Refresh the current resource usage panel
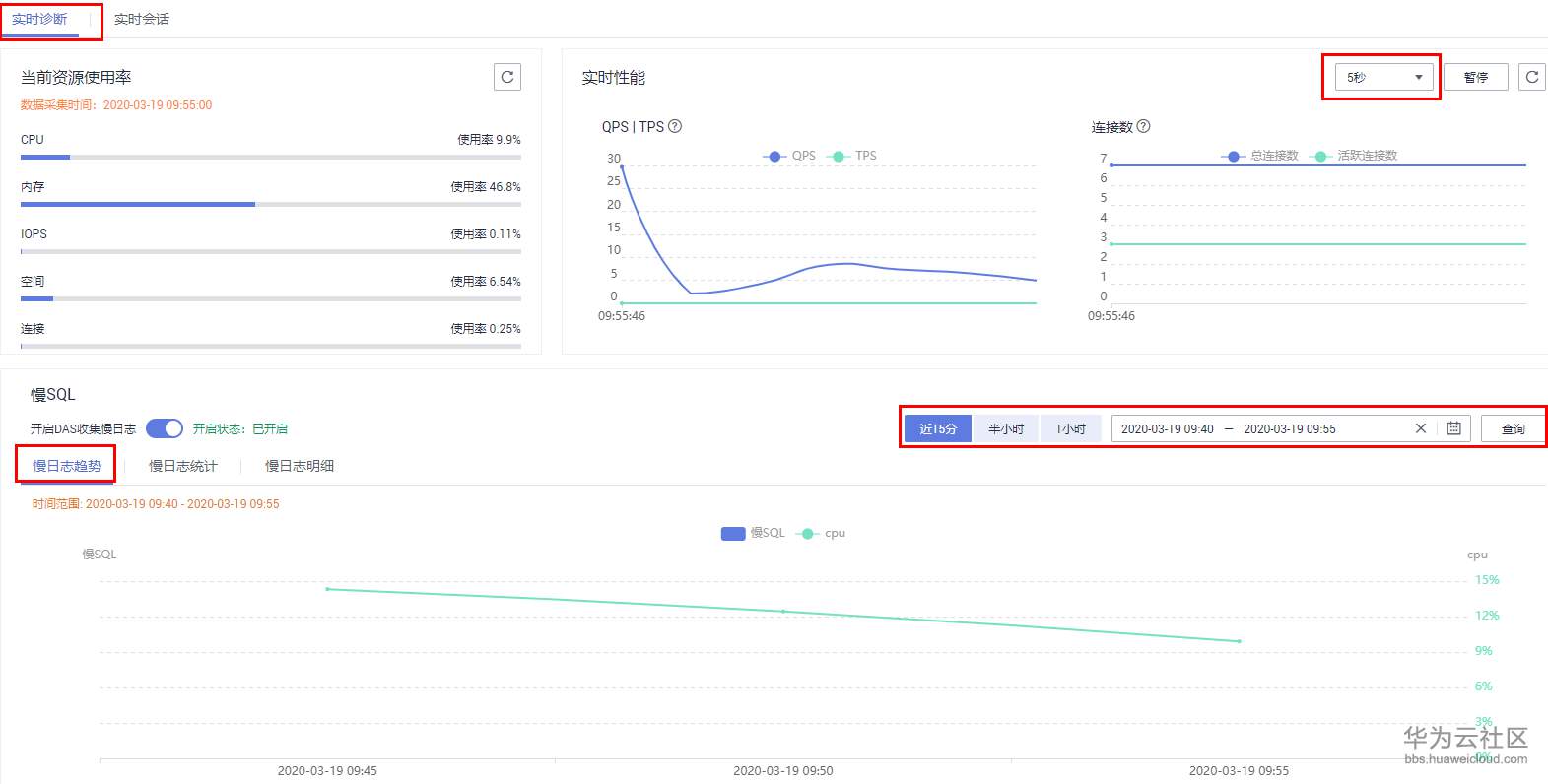1548x784 pixels. click(507, 77)
